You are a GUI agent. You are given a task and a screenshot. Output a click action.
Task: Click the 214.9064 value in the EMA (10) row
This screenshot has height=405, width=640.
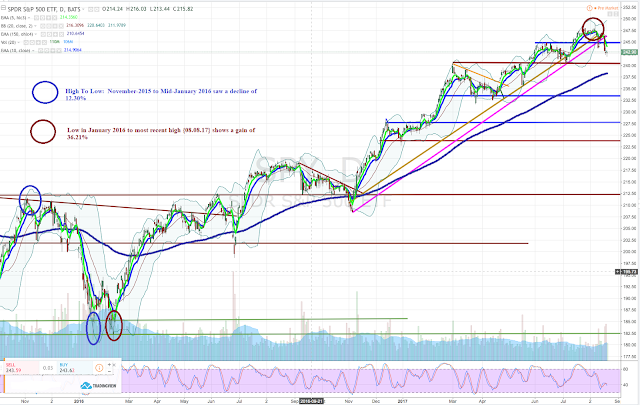pyautogui.click(x=73, y=50)
